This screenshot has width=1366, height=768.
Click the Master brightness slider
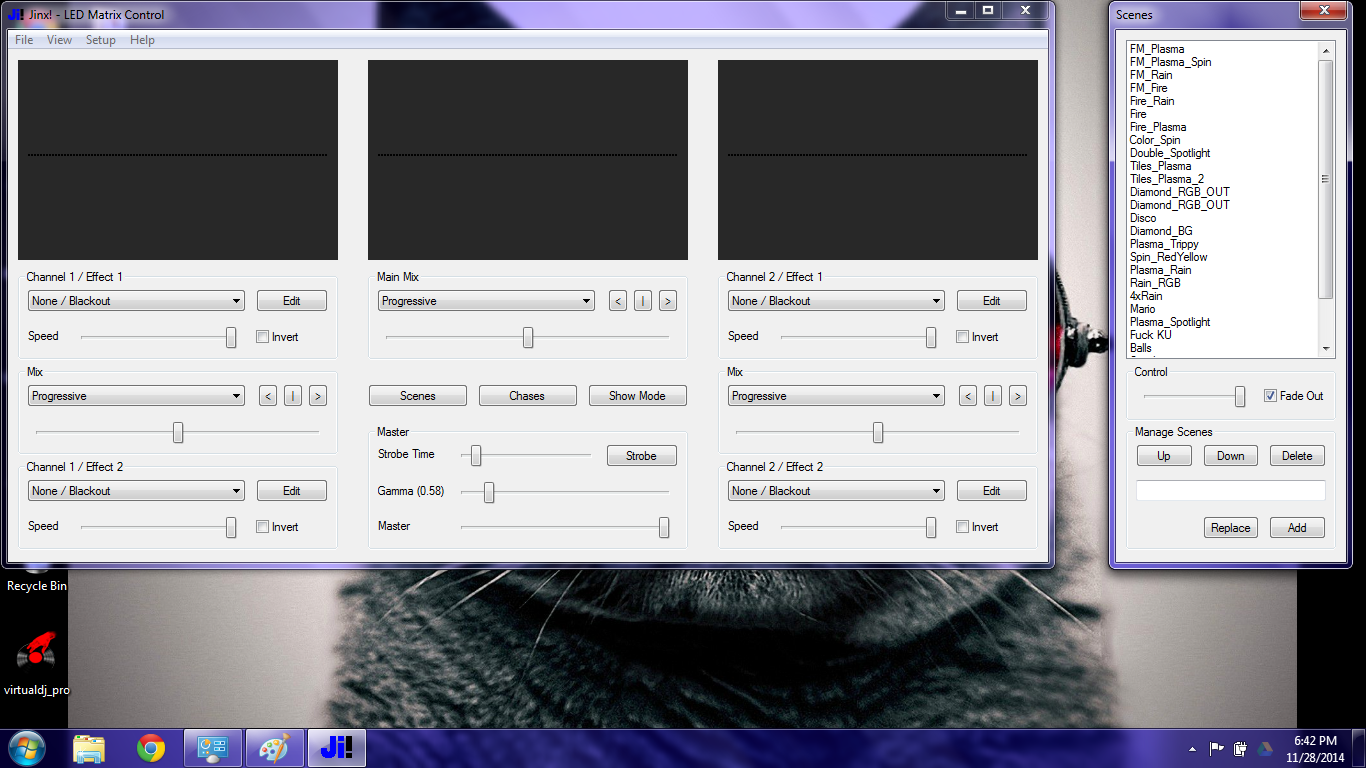click(x=664, y=528)
